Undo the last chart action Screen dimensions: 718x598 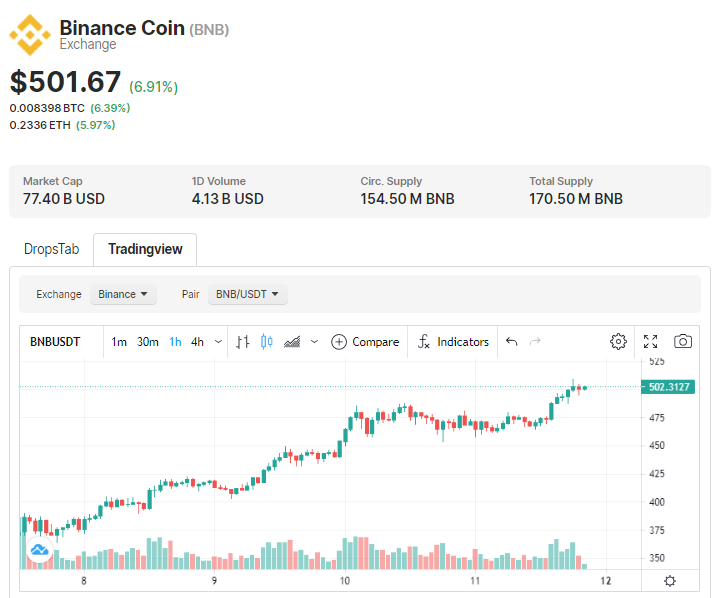pos(511,342)
